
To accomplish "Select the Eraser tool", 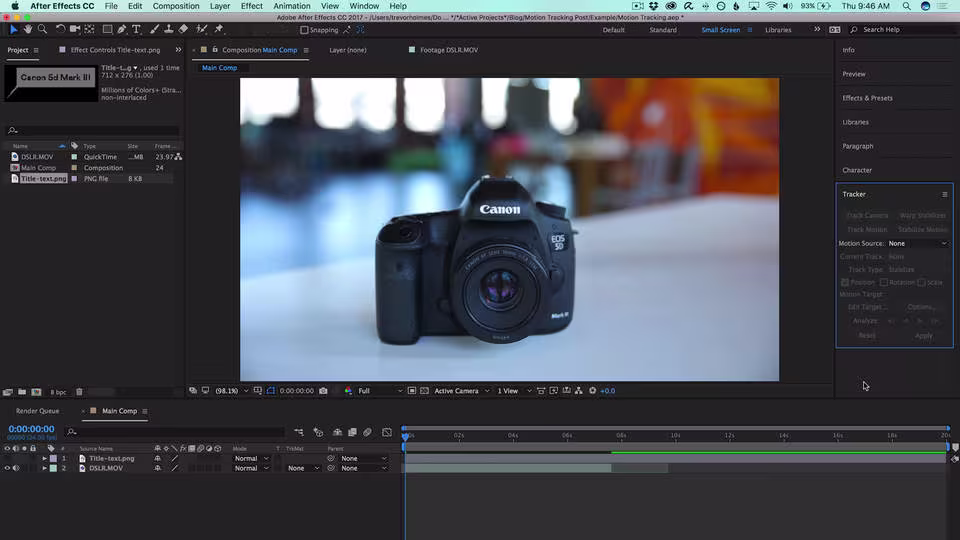I will coord(183,29).
